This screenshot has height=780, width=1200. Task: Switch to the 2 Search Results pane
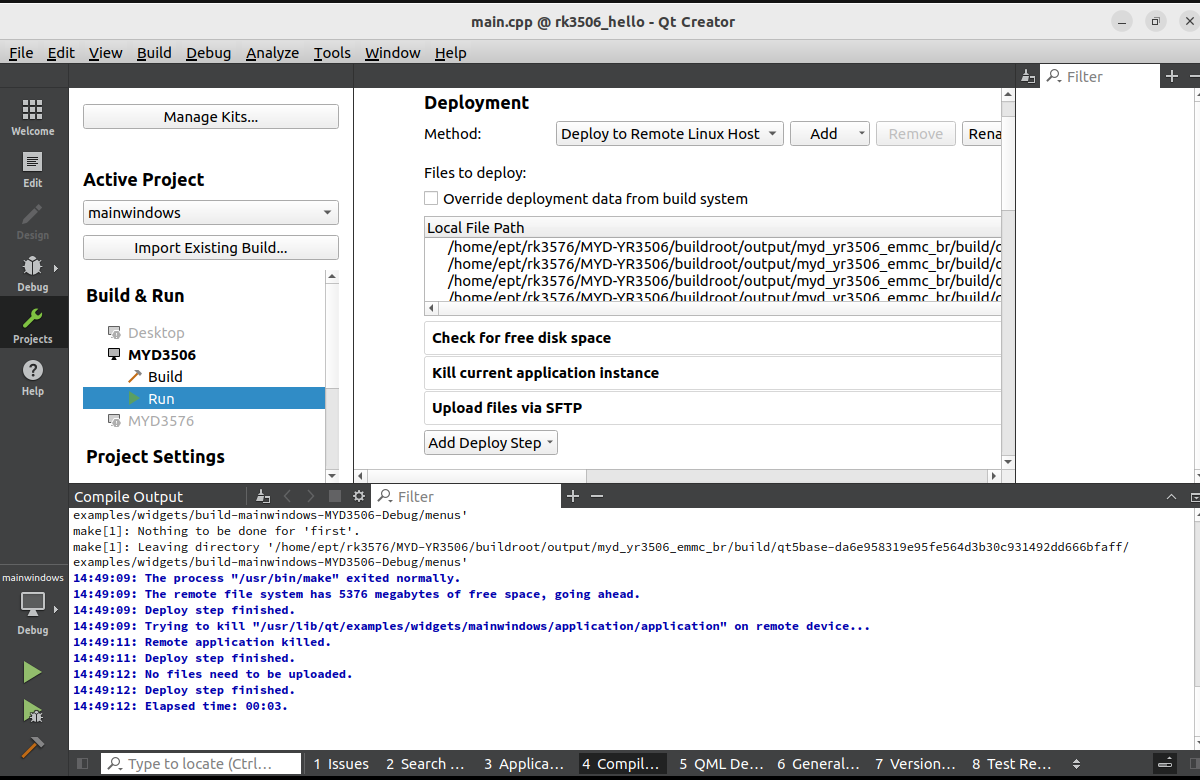pyautogui.click(x=425, y=764)
